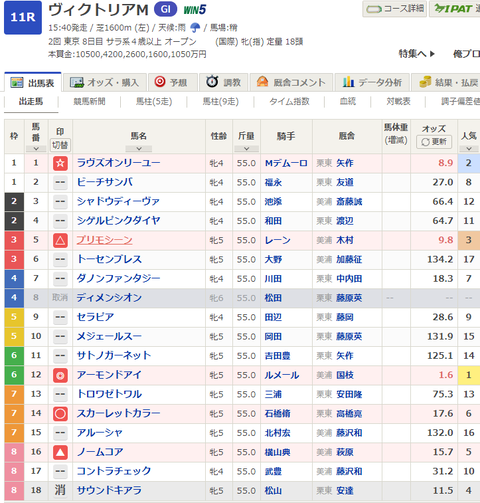Select the 馬柱(5走) sub-tab

pyautogui.click(x=154, y=101)
